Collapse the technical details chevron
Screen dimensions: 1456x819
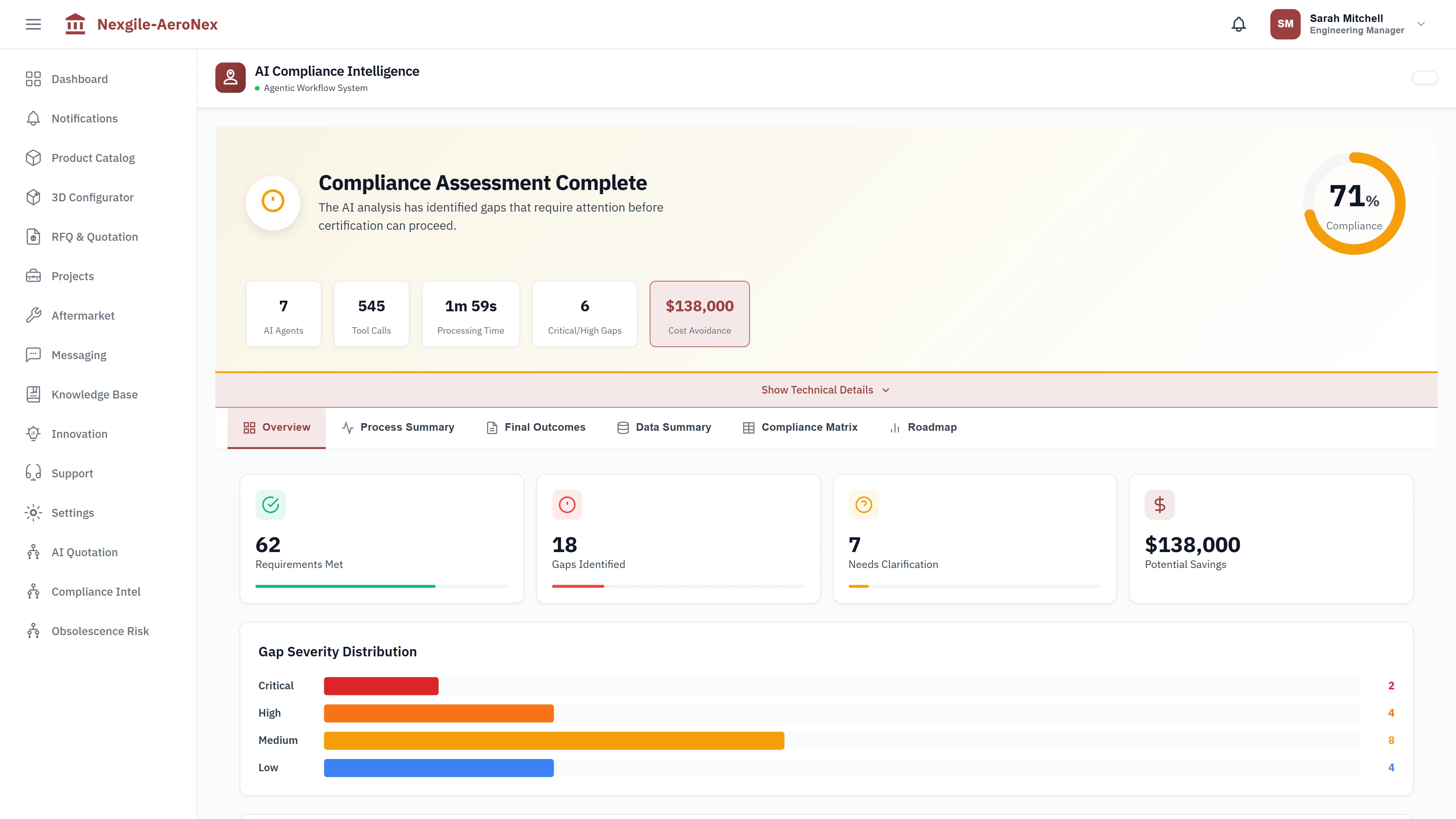tap(886, 390)
